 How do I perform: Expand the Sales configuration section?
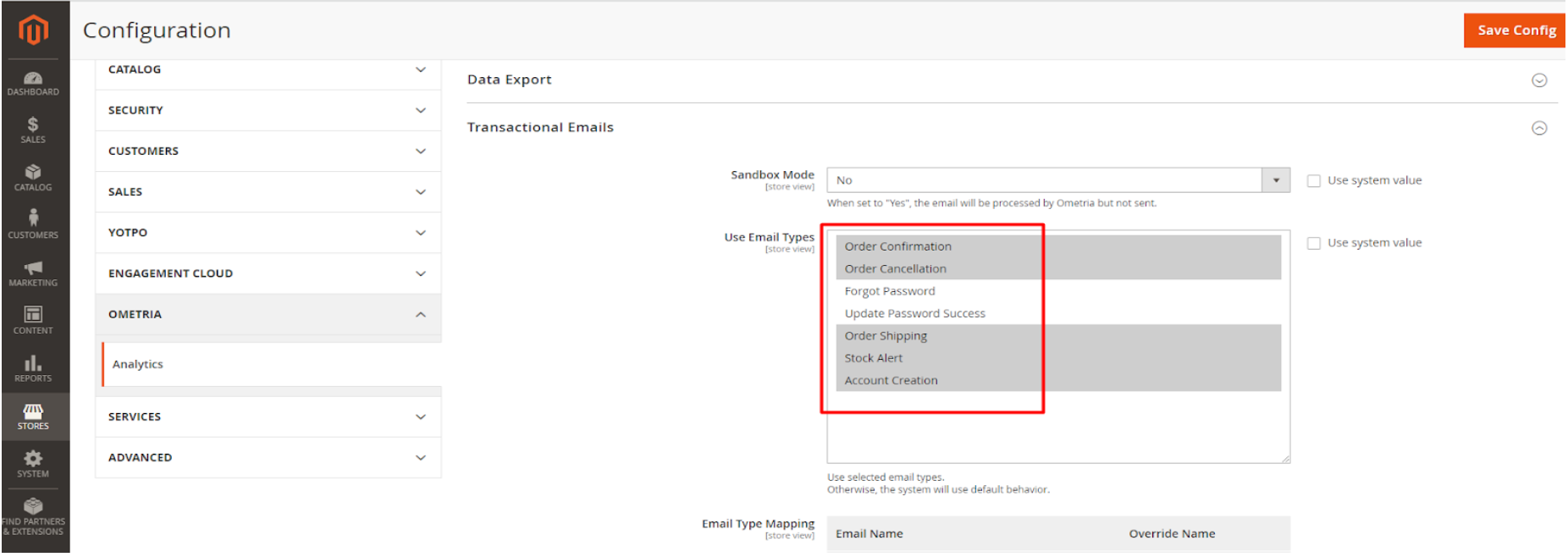pos(268,191)
